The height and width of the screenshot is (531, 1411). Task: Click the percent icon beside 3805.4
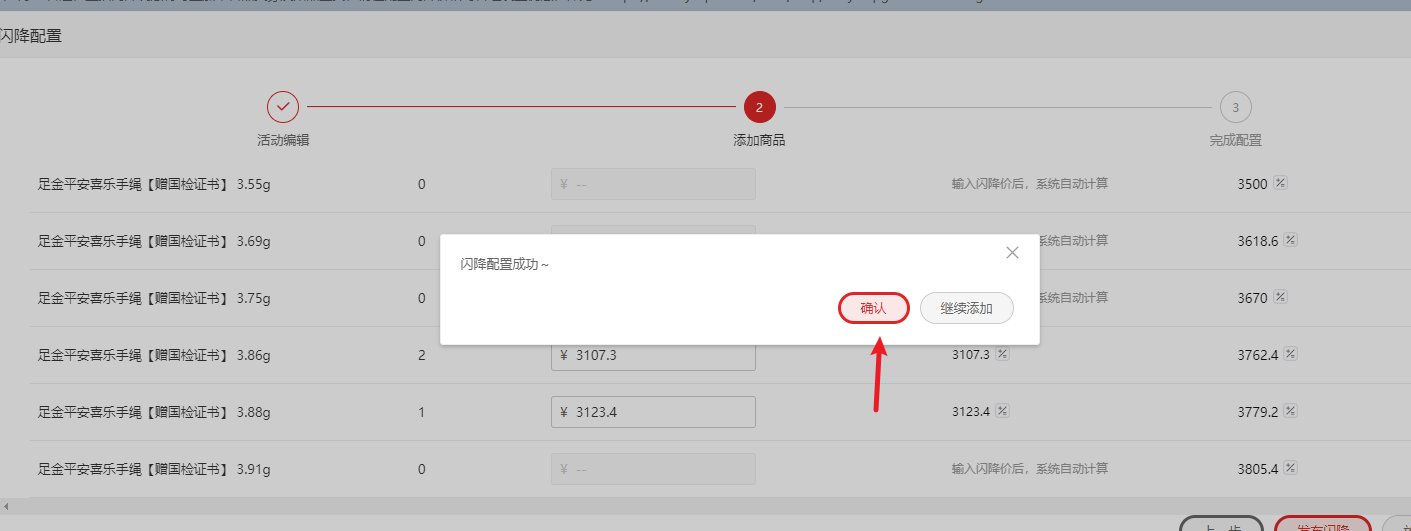tap(1290, 468)
